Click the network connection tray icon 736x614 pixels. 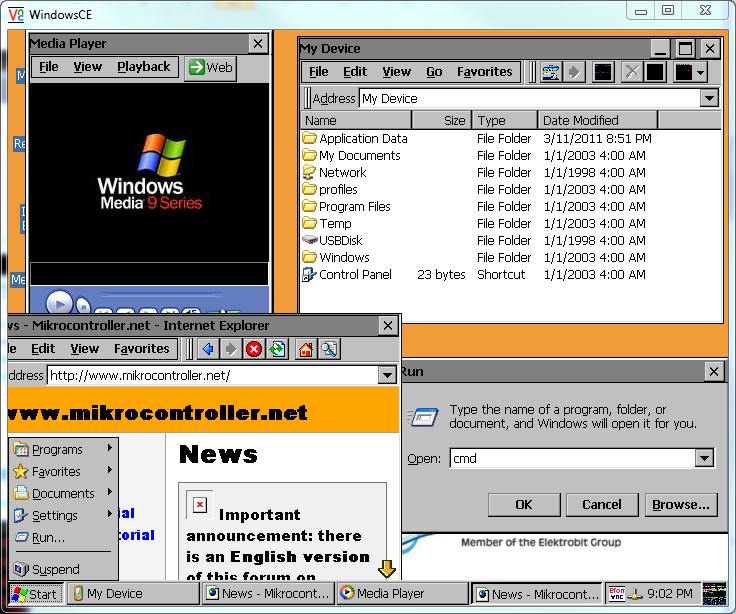click(x=635, y=594)
